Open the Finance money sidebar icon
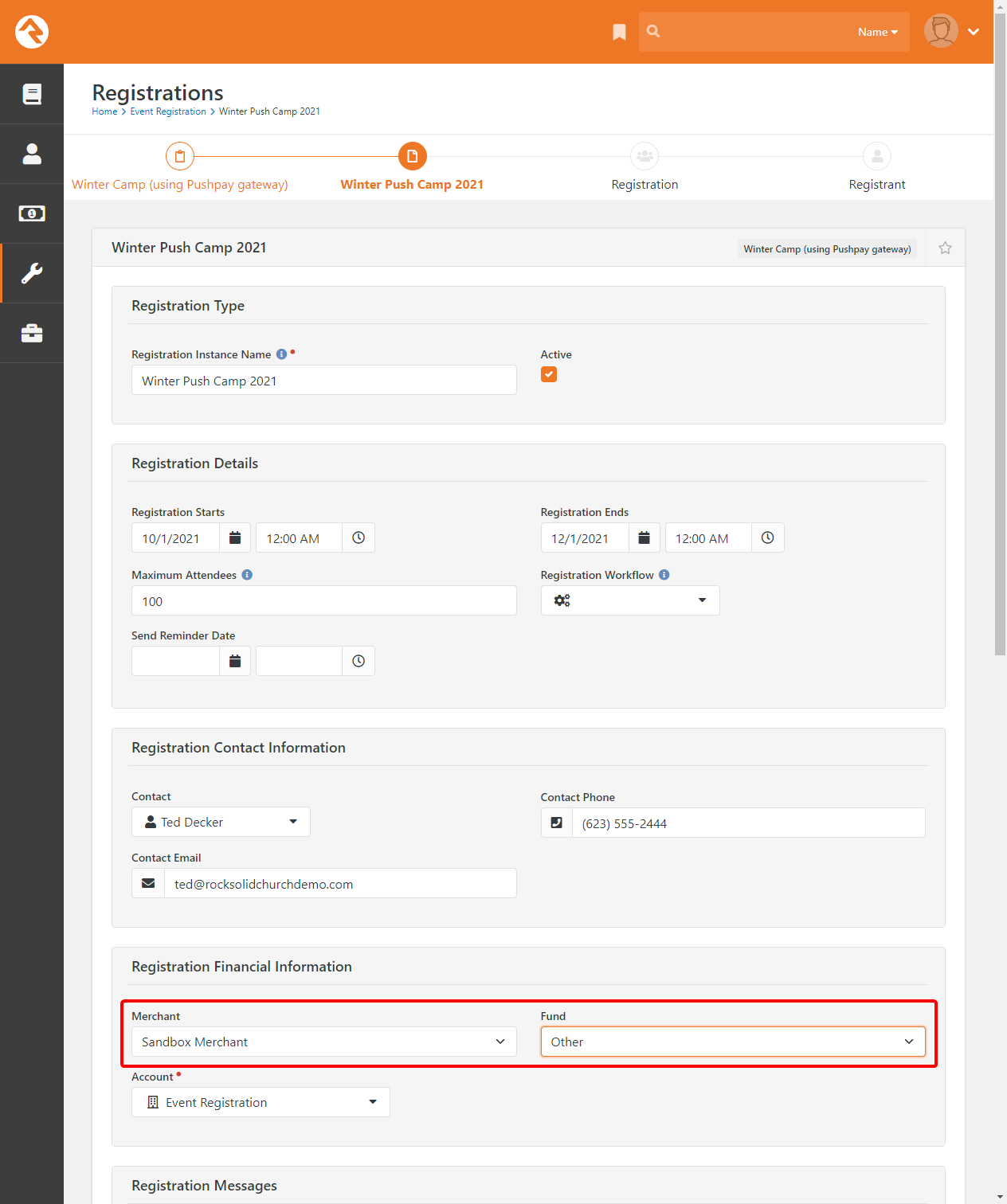Screen dimensions: 1007x1204 [x=32, y=213]
